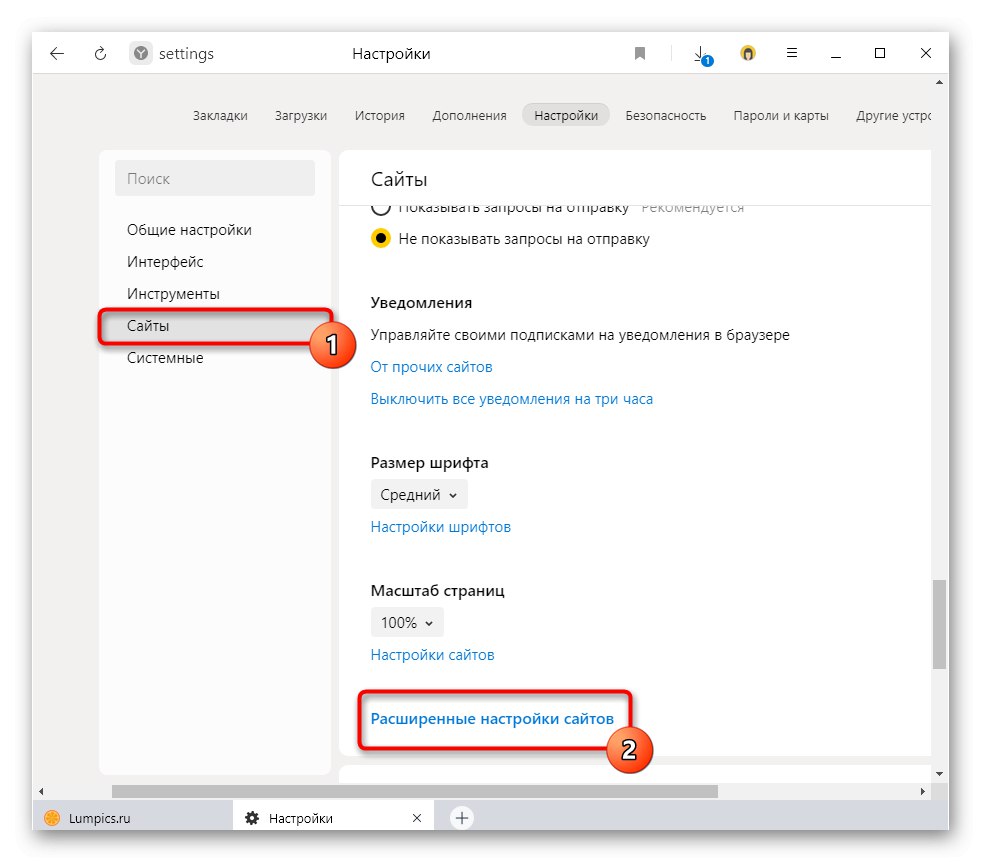The height and width of the screenshot is (862, 981).
Task: Bookmark this page with the ribbon icon
Action: pyautogui.click(x=639, y=54)
